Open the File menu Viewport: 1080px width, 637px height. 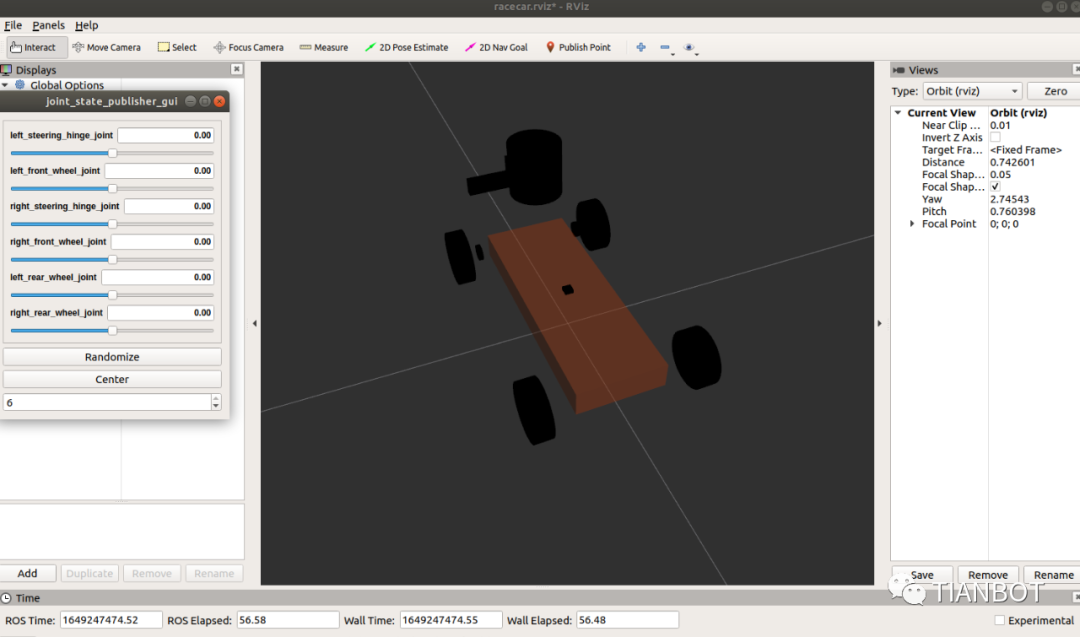13,25
